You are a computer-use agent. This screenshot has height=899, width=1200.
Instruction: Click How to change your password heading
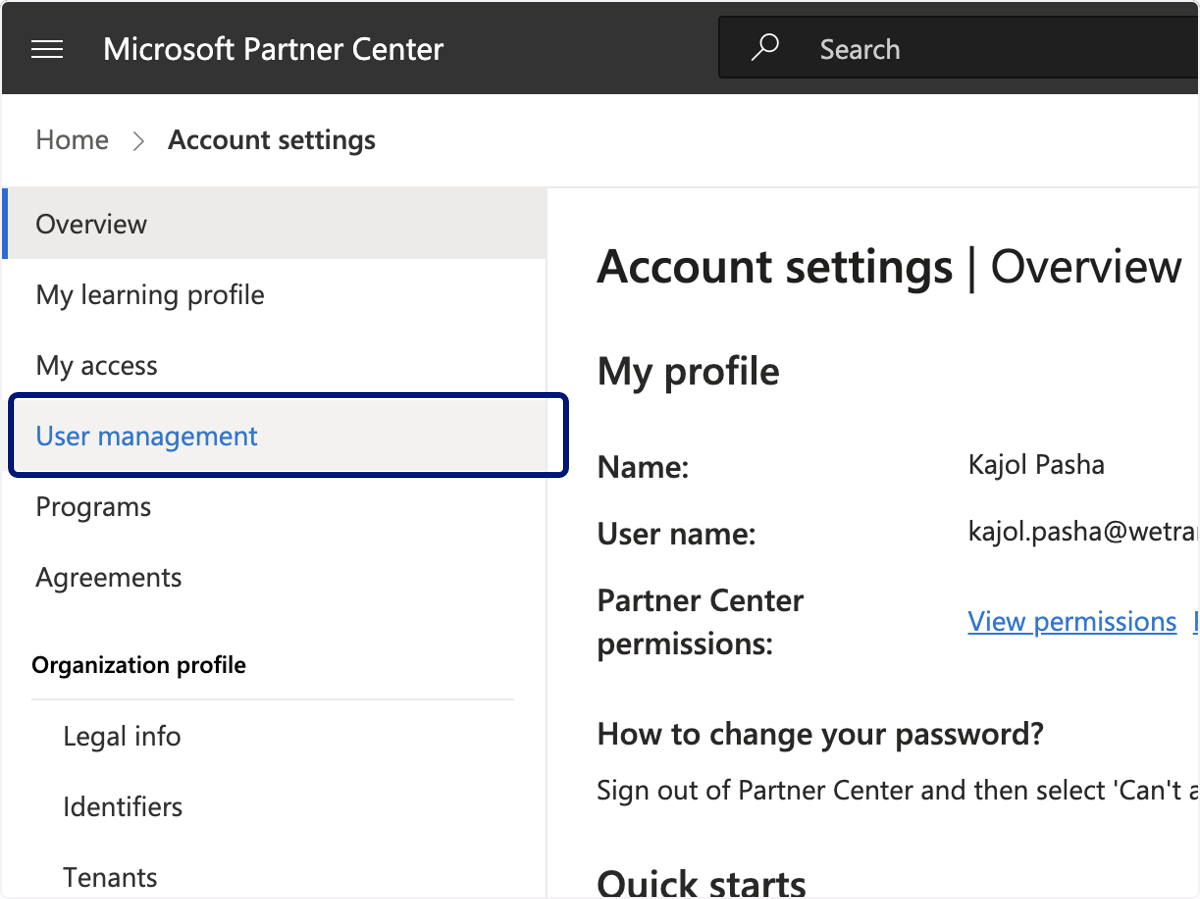pyautogui.click(x=820, y=734)
